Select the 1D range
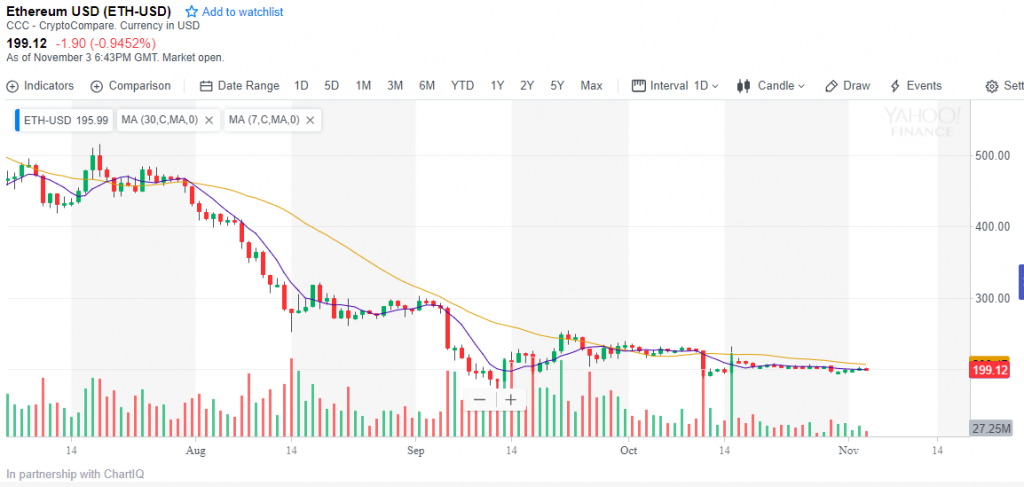This screenshot has width=1024, height=487. pos(301,86)
